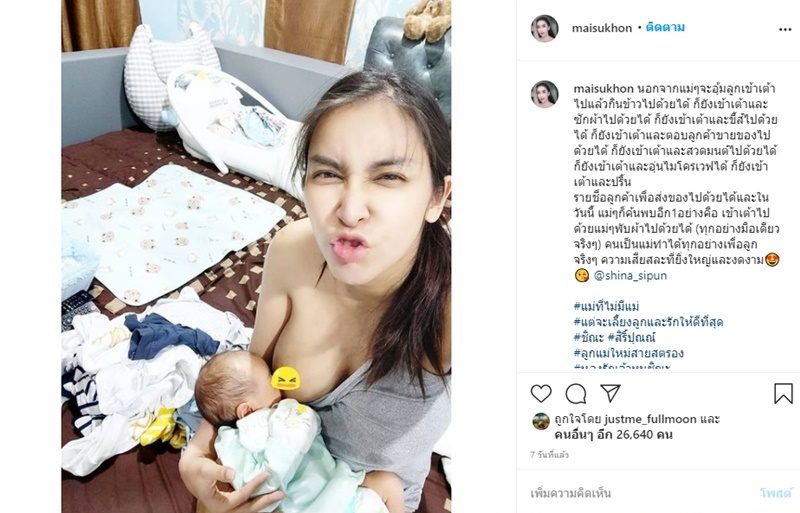Follow maisukhon using the ติดตาม link
Screen dimensions: 800x513
point(665,27)
